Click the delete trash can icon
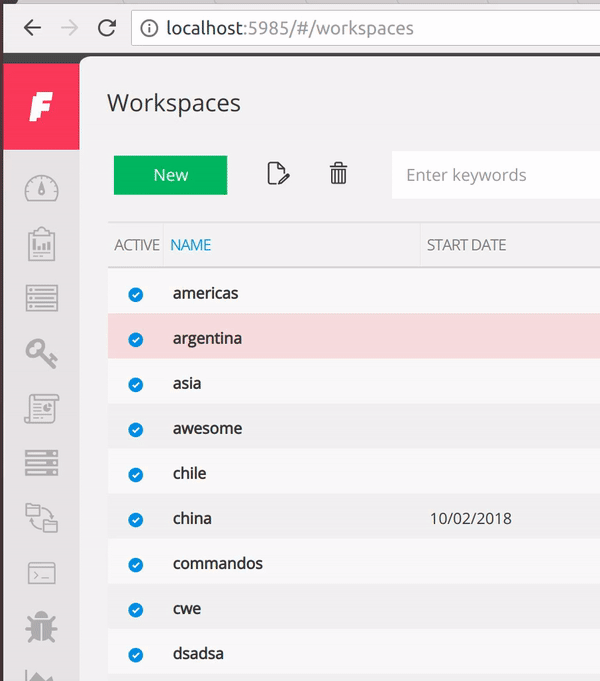 coord(338,173)
